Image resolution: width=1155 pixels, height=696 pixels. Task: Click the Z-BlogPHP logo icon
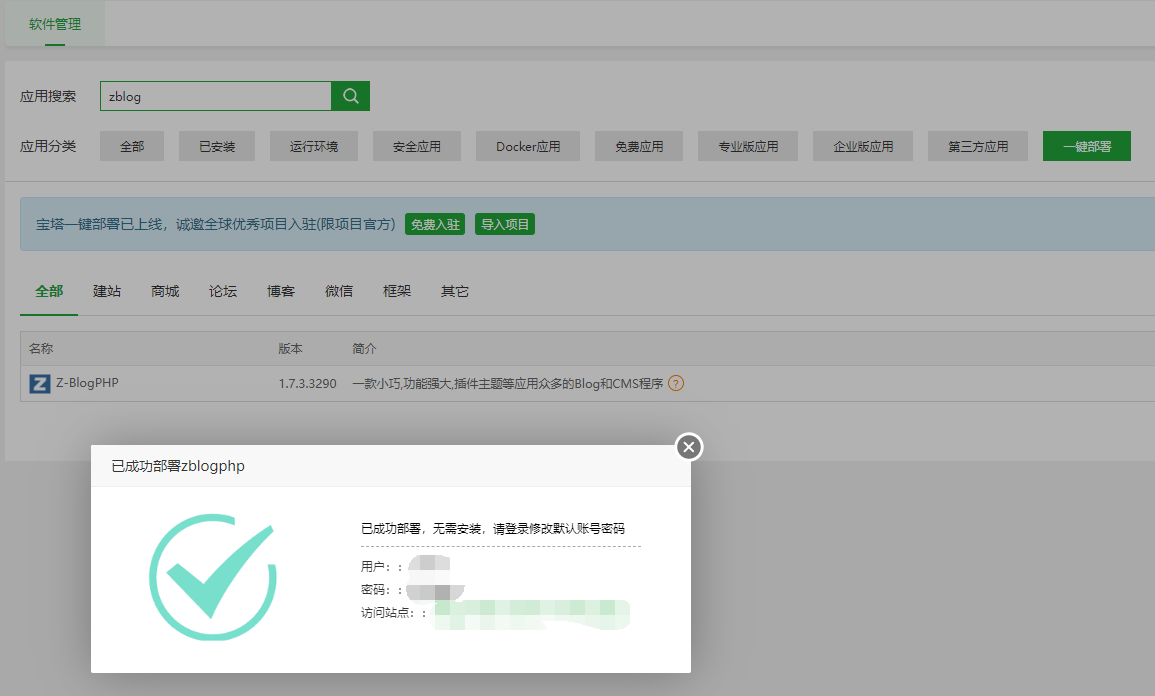point(40,384)
